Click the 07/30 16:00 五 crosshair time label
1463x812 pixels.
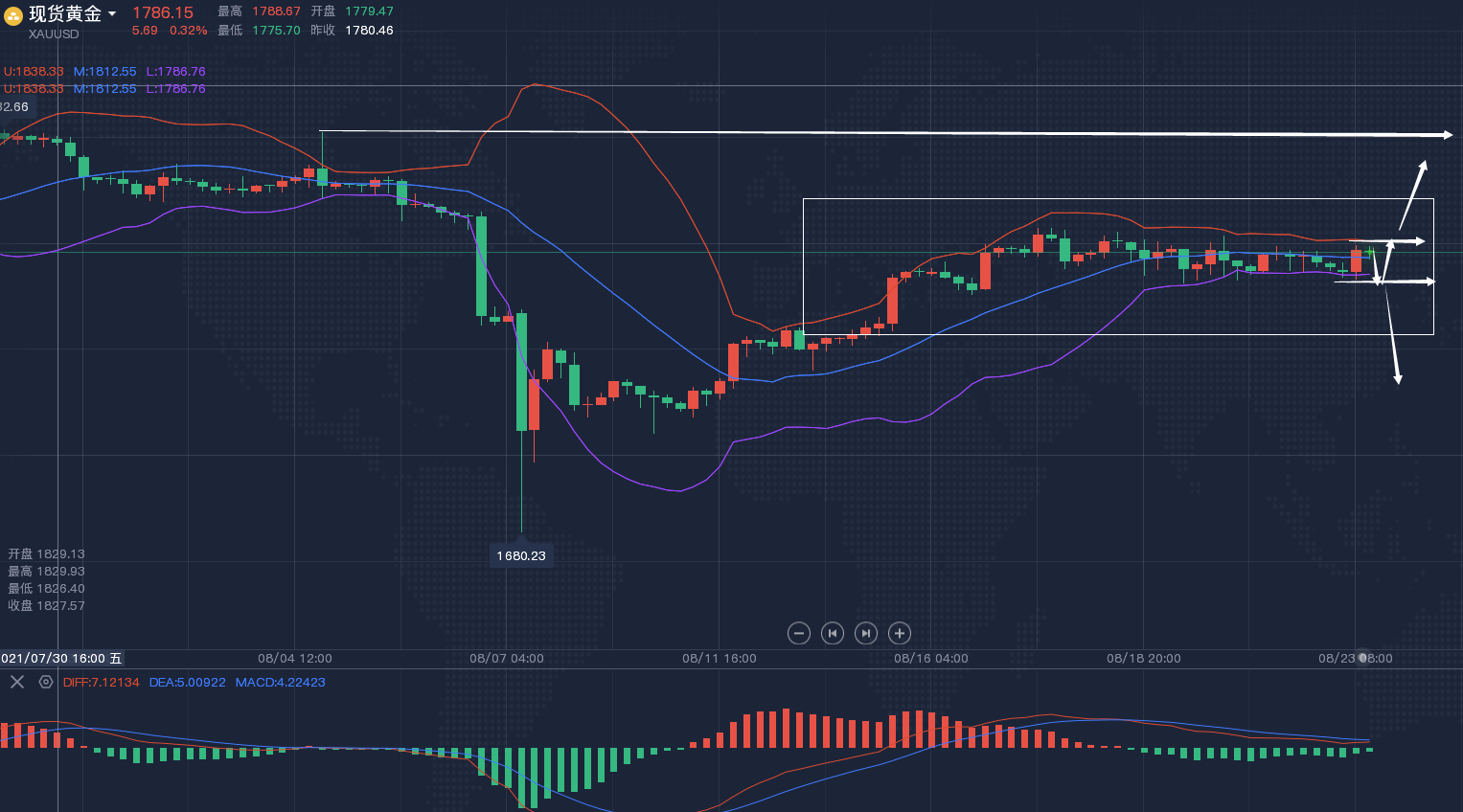click(61, 659)
